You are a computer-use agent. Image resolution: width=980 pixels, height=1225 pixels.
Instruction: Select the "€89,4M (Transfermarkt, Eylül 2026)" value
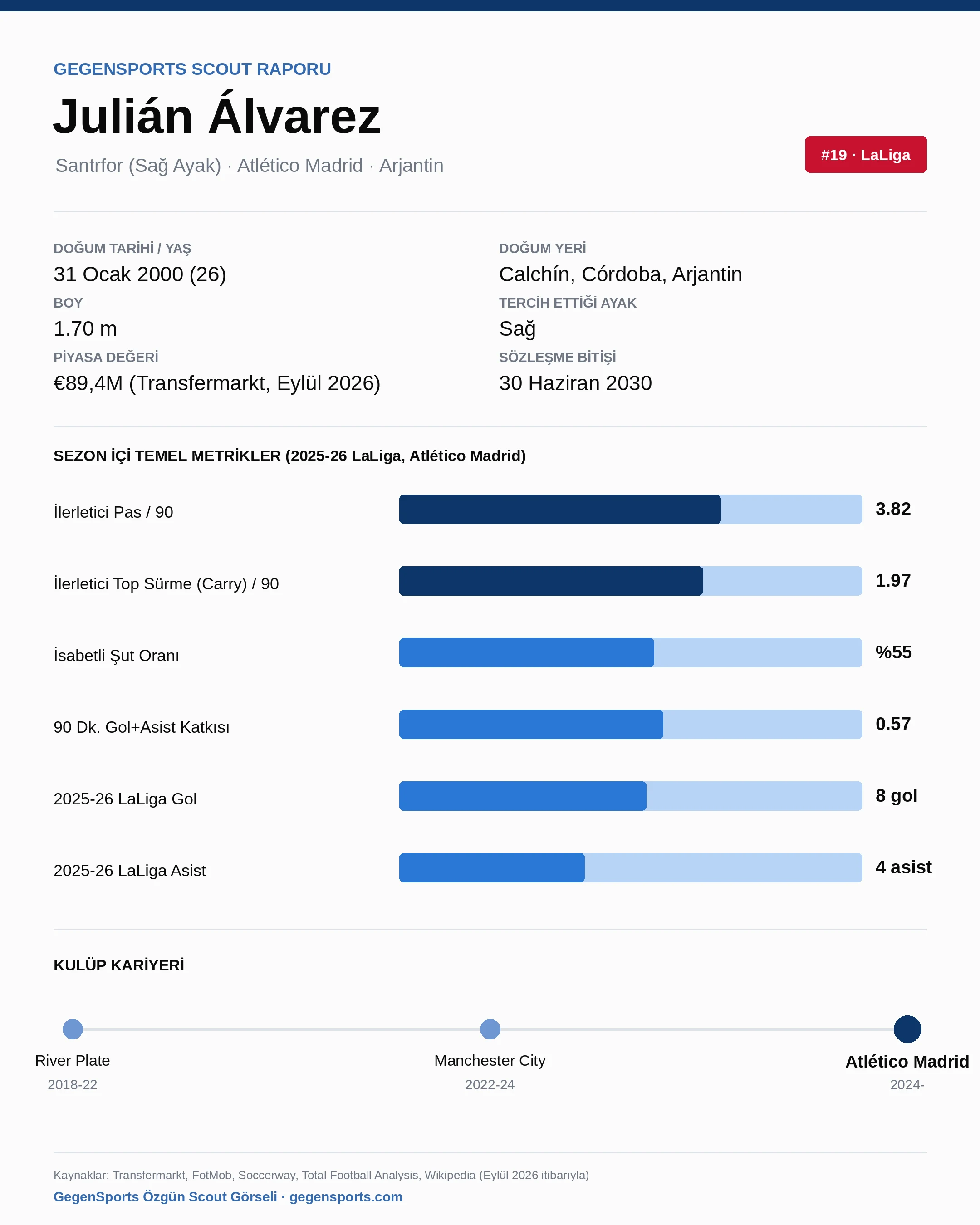tap(217, 383)
